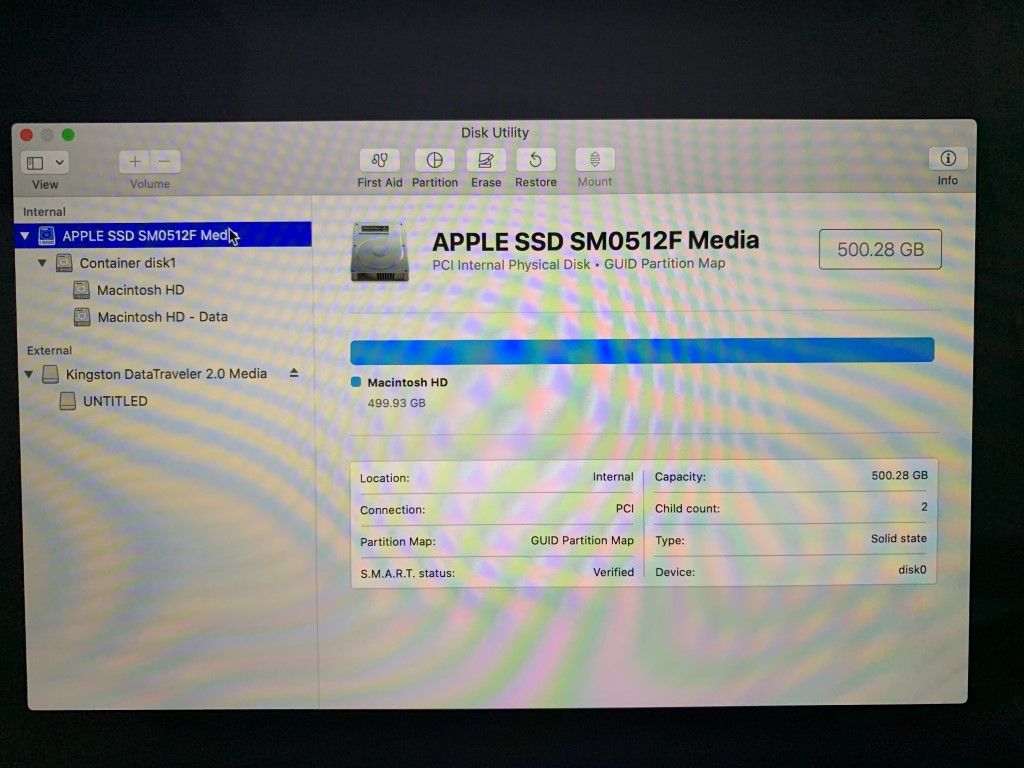Screen dimensions: 1024x768
Task: Collapse the Container disk1 disclosure triangle
Action: click(x=42, y=263)
